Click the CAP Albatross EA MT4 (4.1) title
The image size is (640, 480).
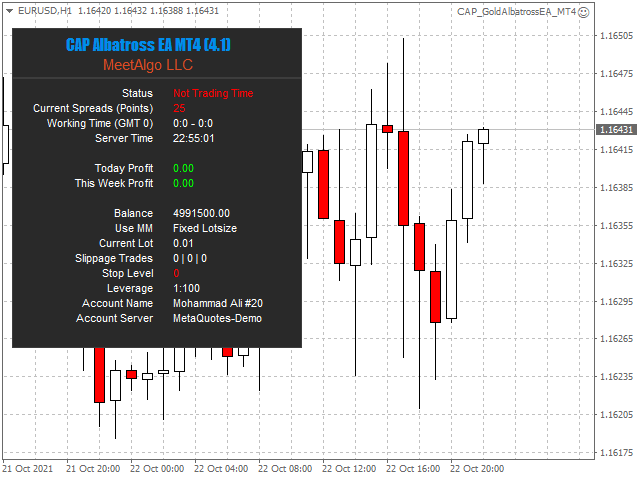pos(148,45)
